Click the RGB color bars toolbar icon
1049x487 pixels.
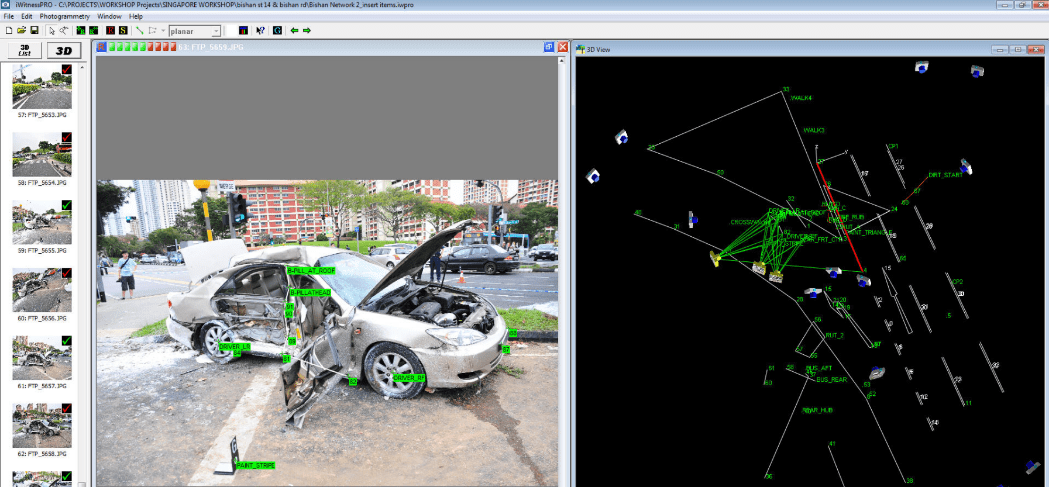[x=243, y=30]
